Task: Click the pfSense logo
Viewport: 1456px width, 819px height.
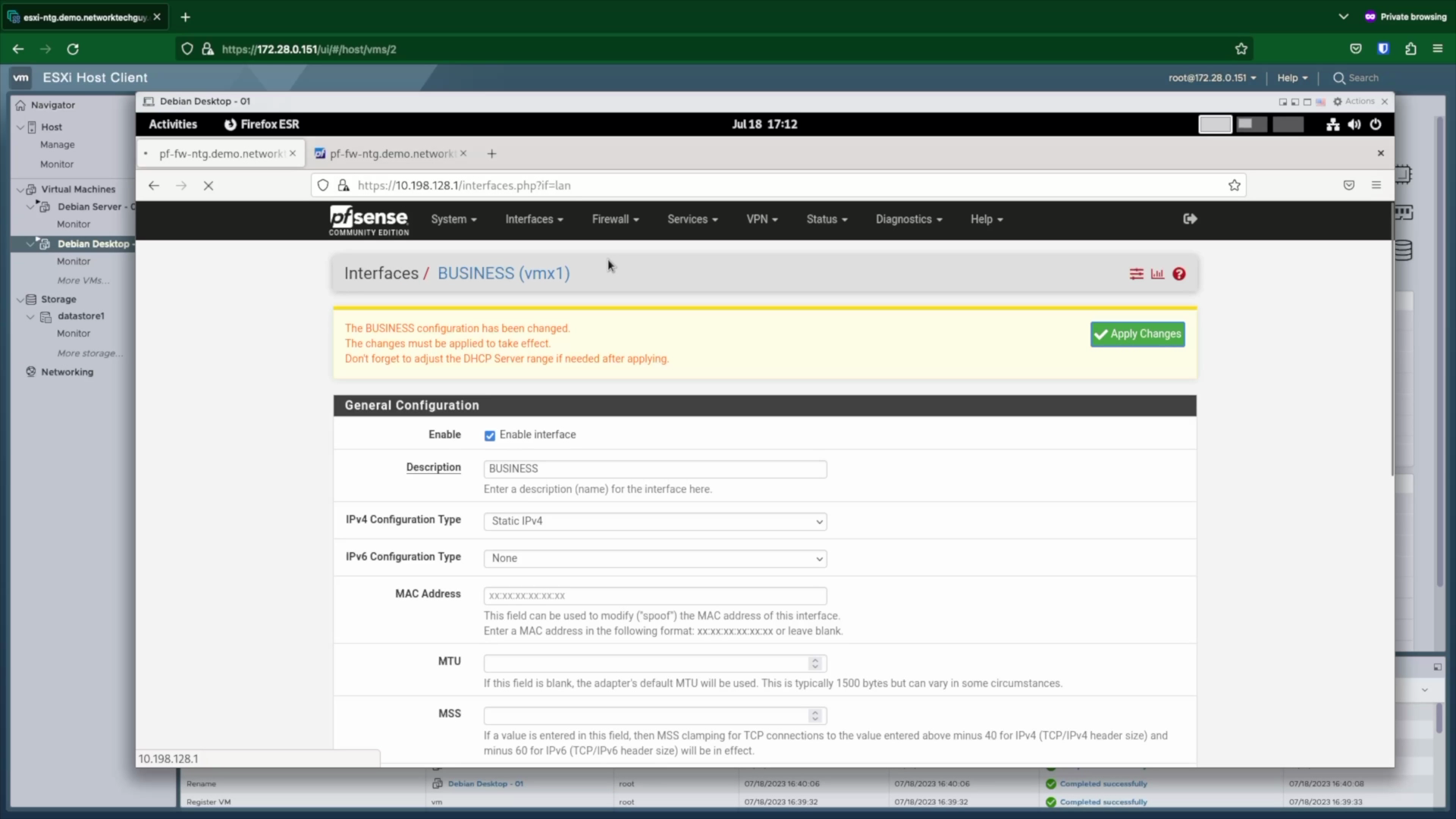Action: tap(369, 221)
